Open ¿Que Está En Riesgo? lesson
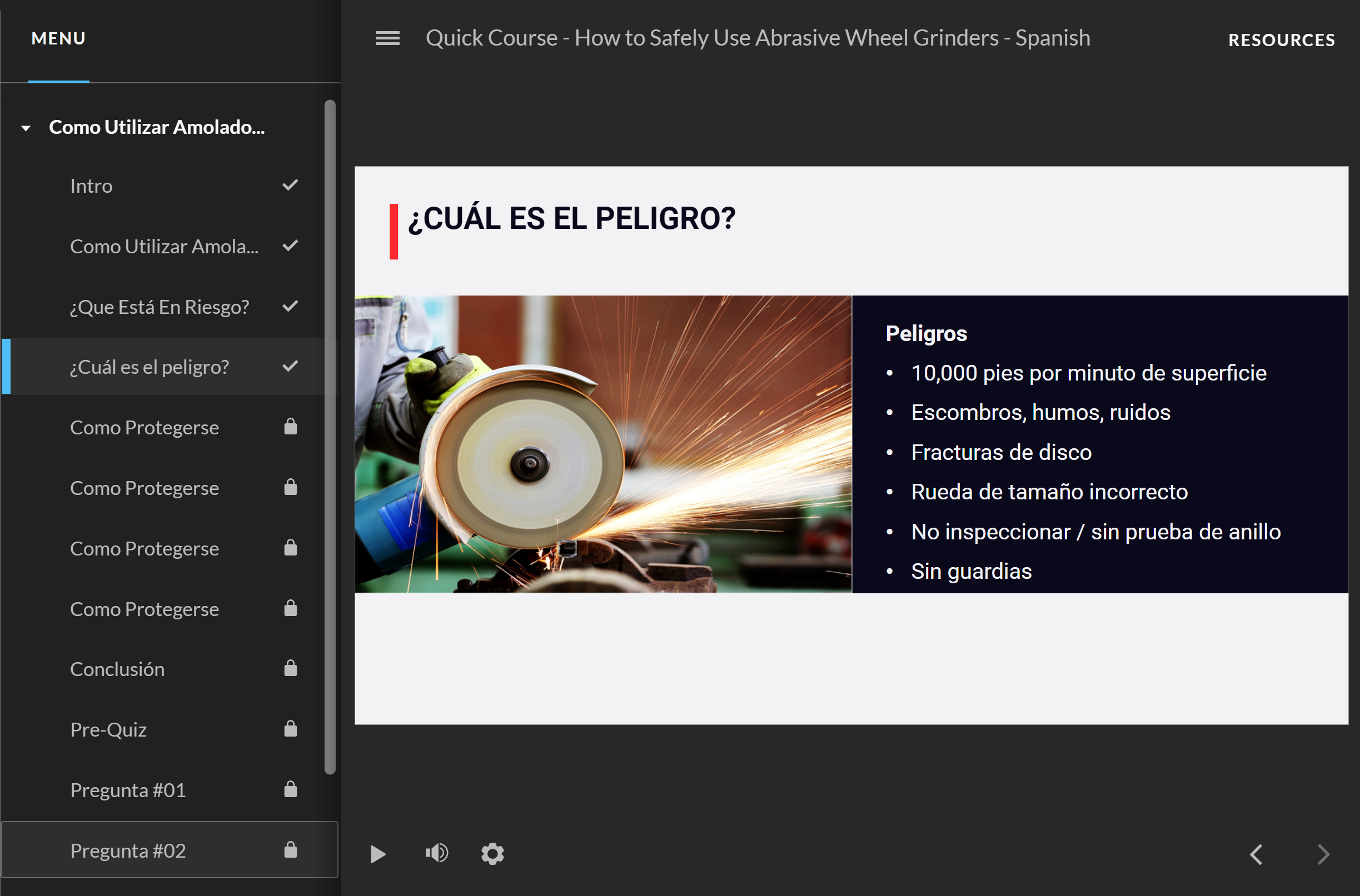Screen dimensions: 1360x896 (170, 307)
